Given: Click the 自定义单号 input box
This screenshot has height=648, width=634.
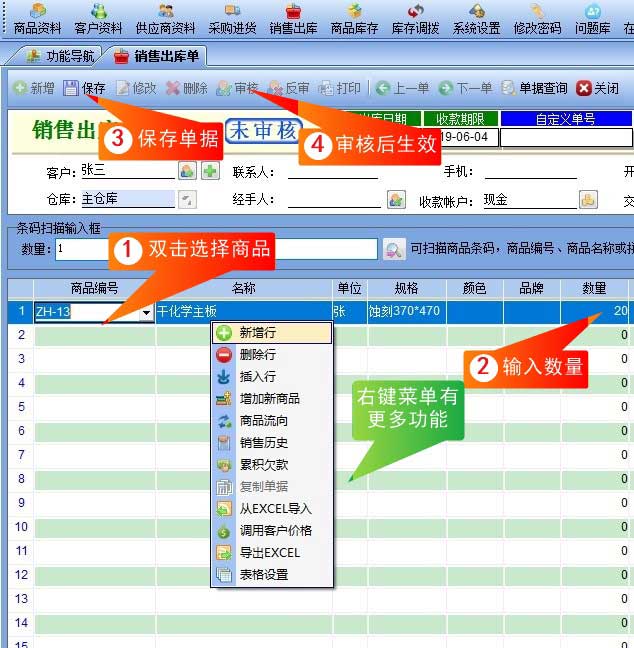Looking at the screenshot, I should click(566, 138).
